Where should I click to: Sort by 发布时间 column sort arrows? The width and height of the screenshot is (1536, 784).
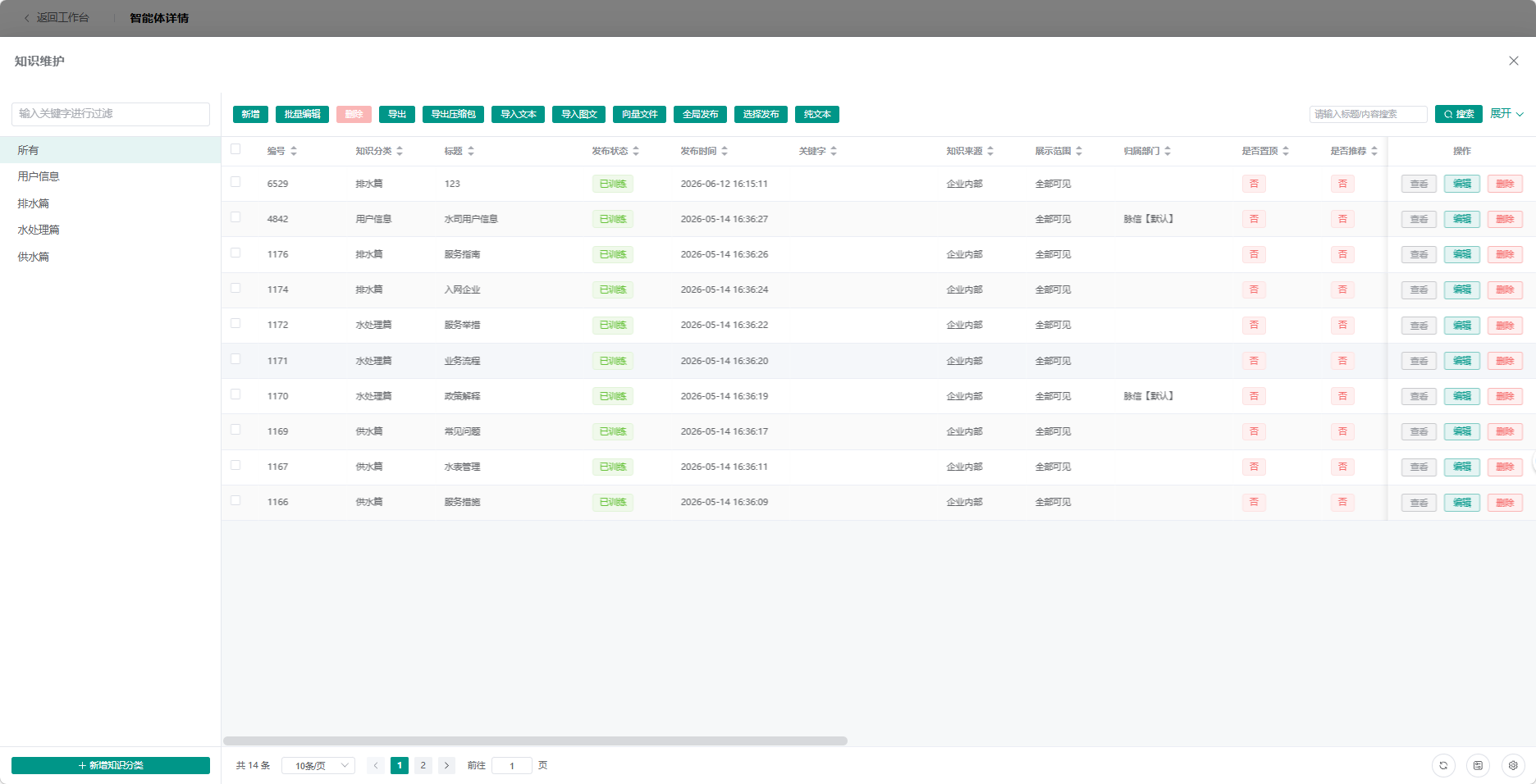point(725,151)
